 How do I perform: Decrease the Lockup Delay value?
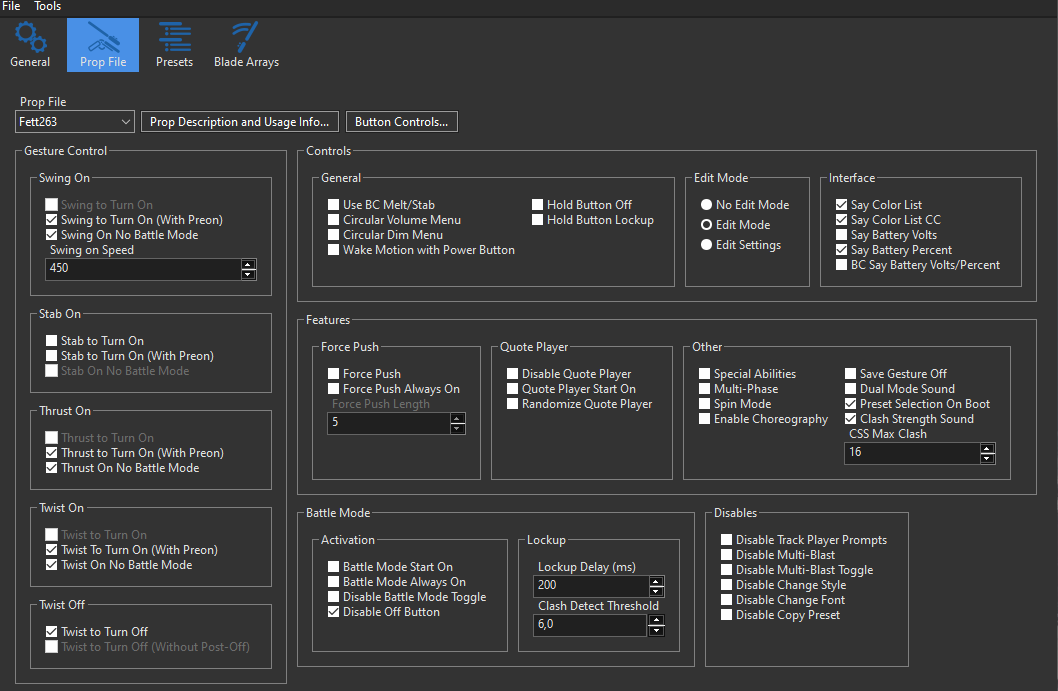(655, 591)
